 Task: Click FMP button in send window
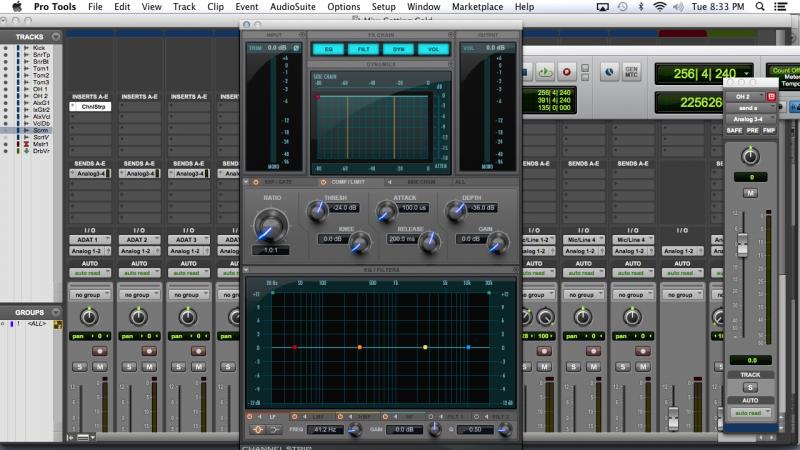(x=769, y=131)
